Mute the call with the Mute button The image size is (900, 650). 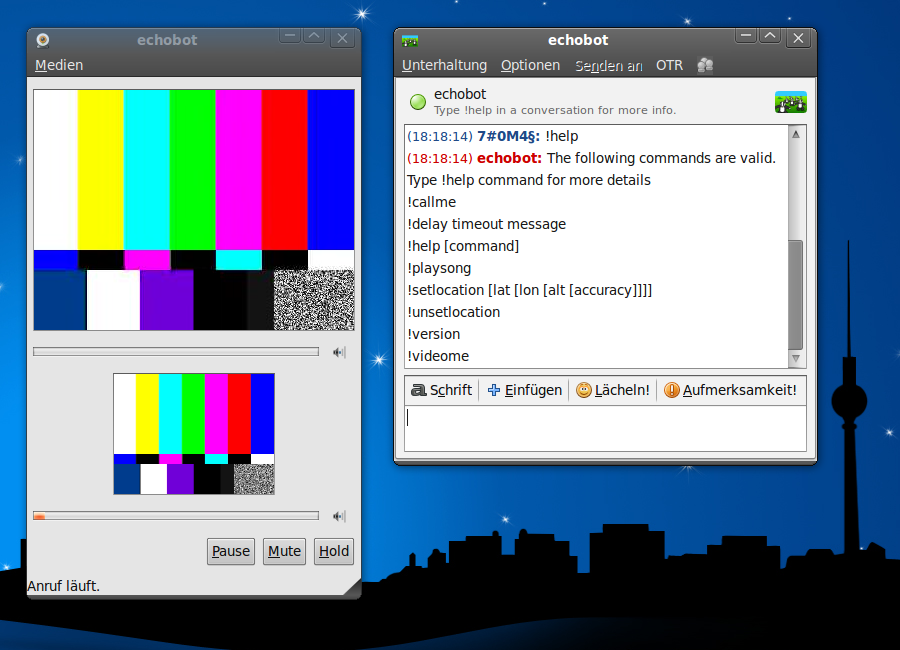click(x=284, y=551)
